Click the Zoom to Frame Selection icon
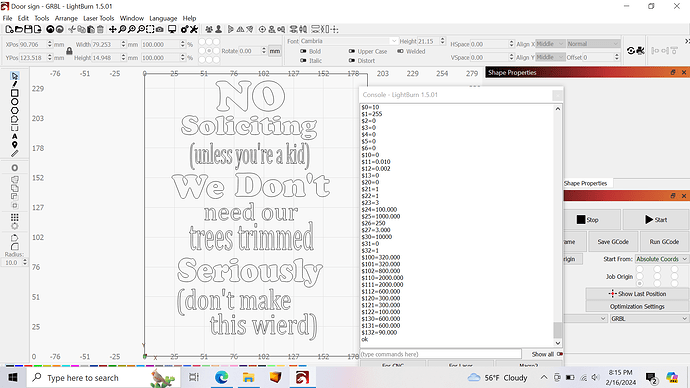This screenshot has width=690, height=388. coord(150,29)
